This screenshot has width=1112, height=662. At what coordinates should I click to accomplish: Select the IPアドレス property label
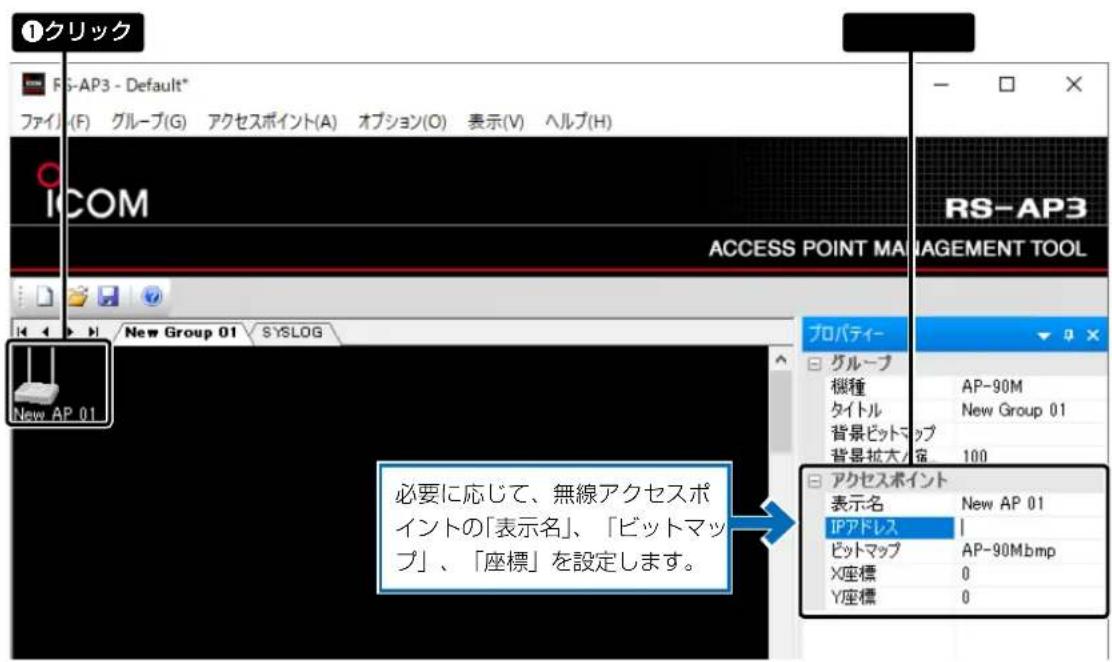coord(889,527)
